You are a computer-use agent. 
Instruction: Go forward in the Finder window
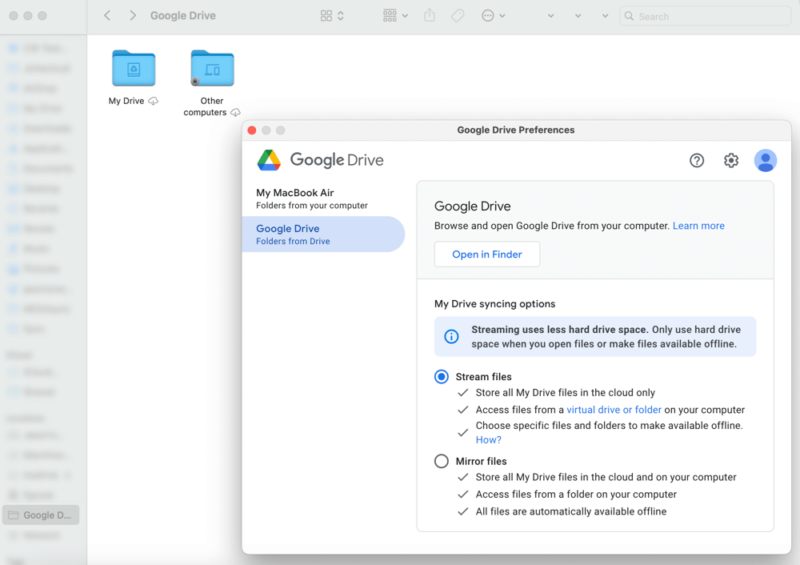coord(133,15)
